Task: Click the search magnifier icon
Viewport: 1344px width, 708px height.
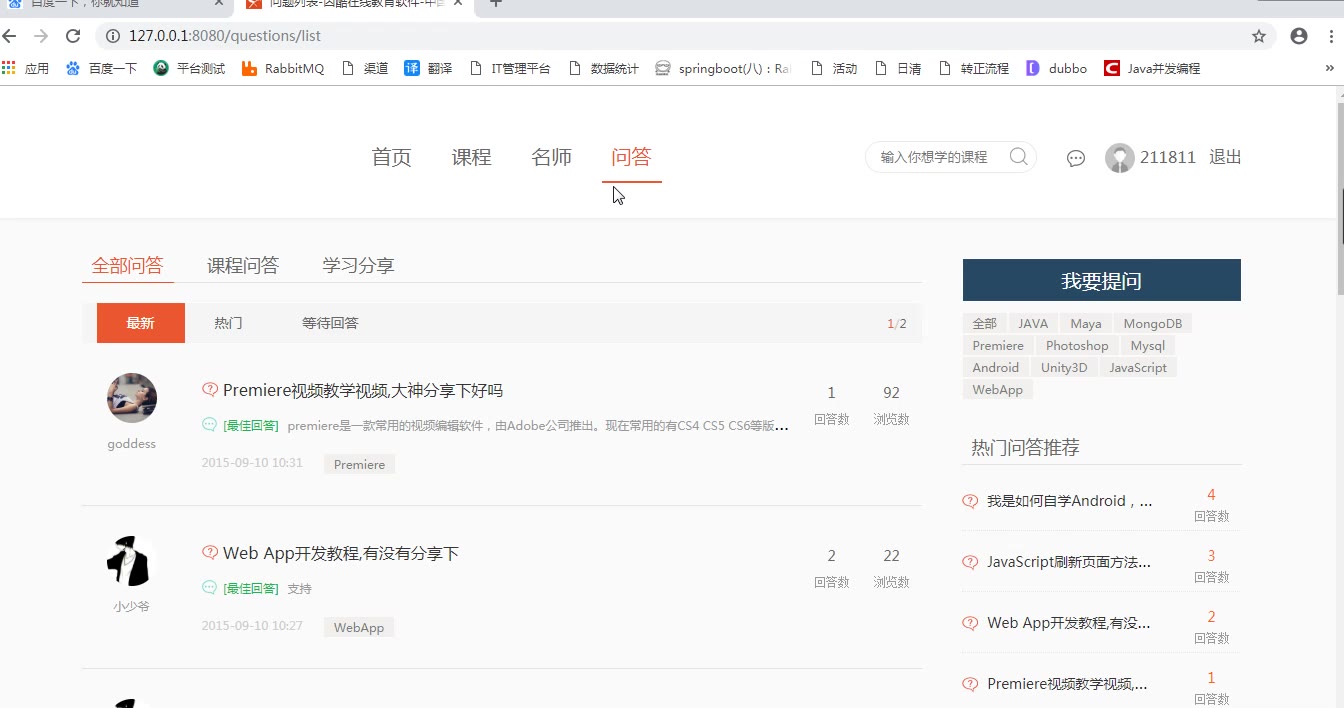Action: point(1018,156)
